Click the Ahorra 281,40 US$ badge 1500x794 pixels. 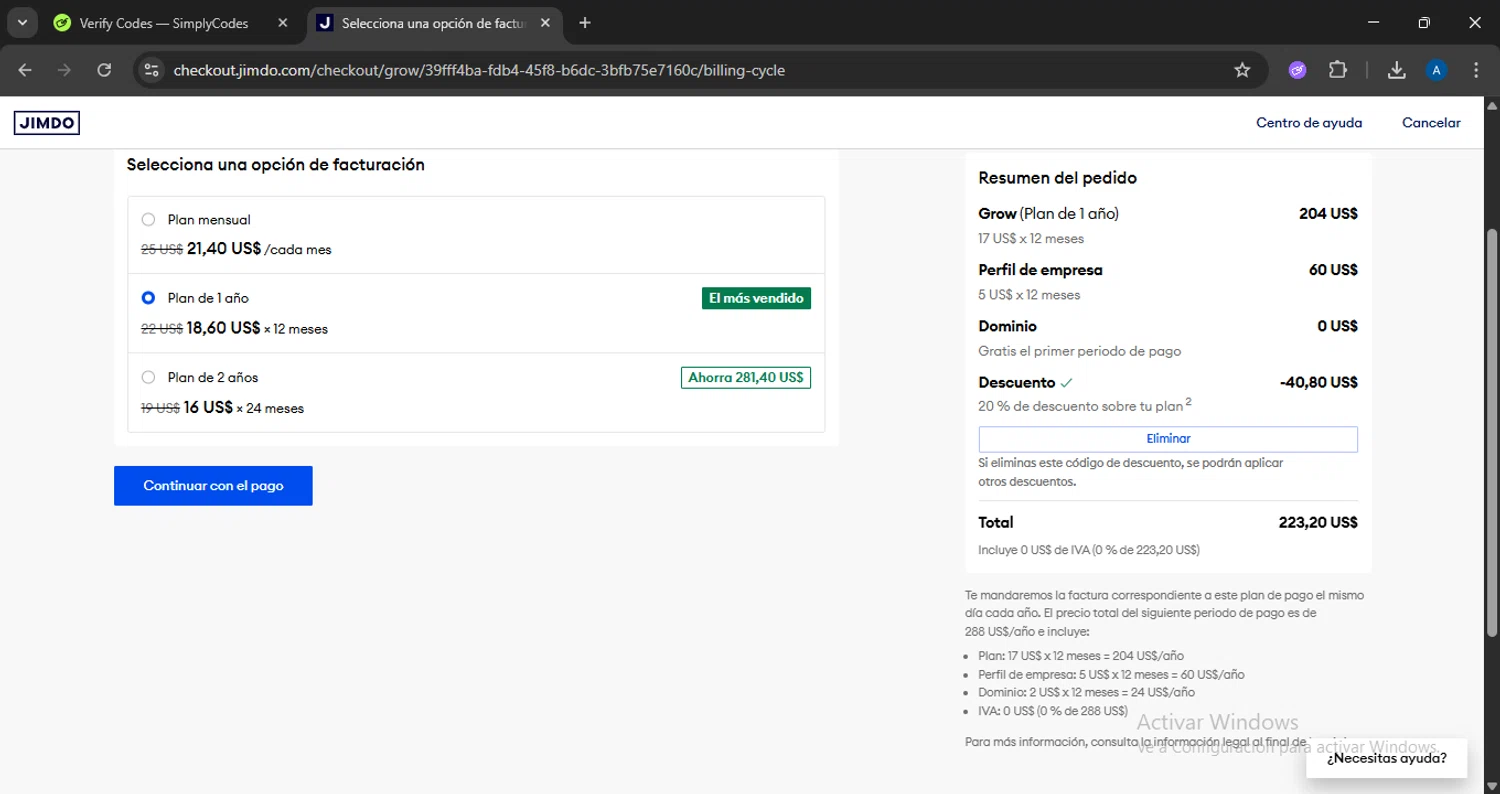pyautogui.click(x=746, y=378)
